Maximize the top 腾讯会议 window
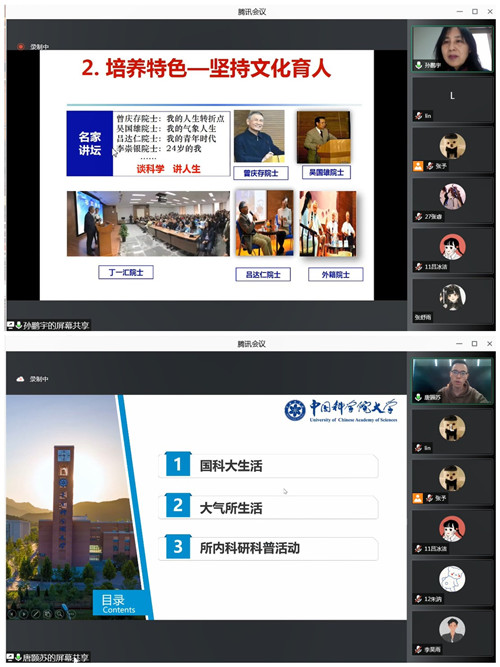500x667 pixels. (474, 11)
